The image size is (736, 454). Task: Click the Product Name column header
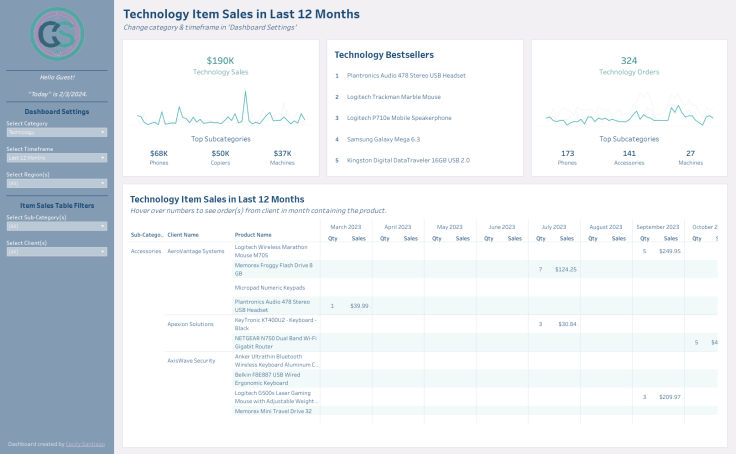(x=253, y=234)
